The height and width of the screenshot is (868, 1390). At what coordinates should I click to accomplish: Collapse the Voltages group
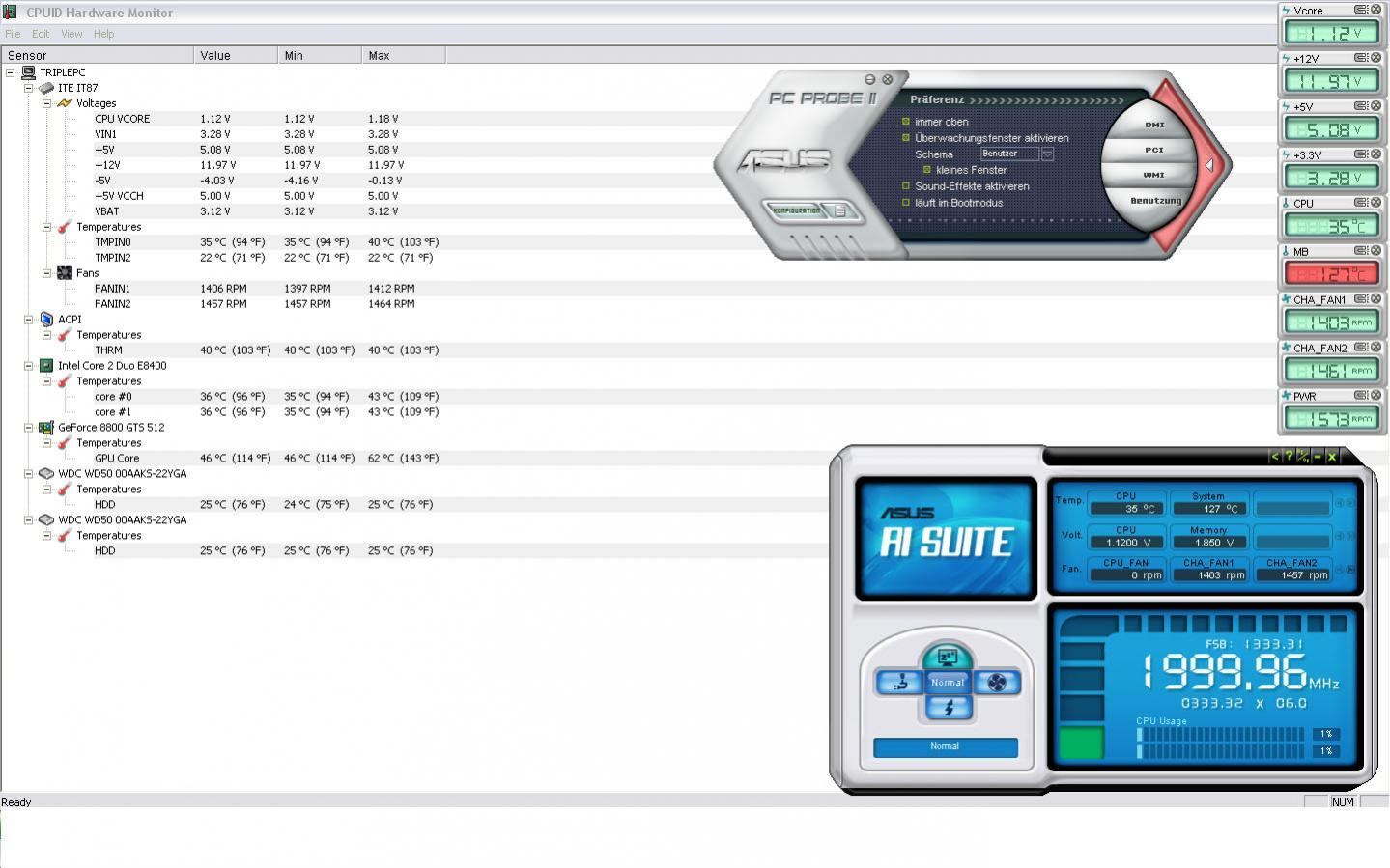click(46, 103)
